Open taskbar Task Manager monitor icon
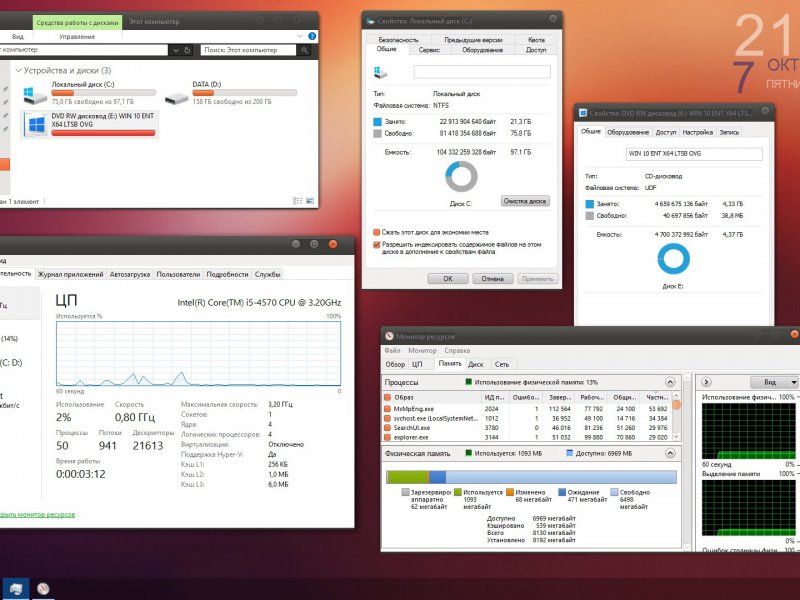800x600 pixels. pos(15,589)
